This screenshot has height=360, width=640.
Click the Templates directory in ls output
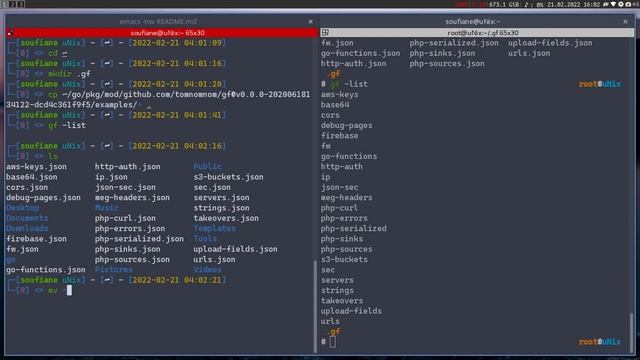pos(214,228)
